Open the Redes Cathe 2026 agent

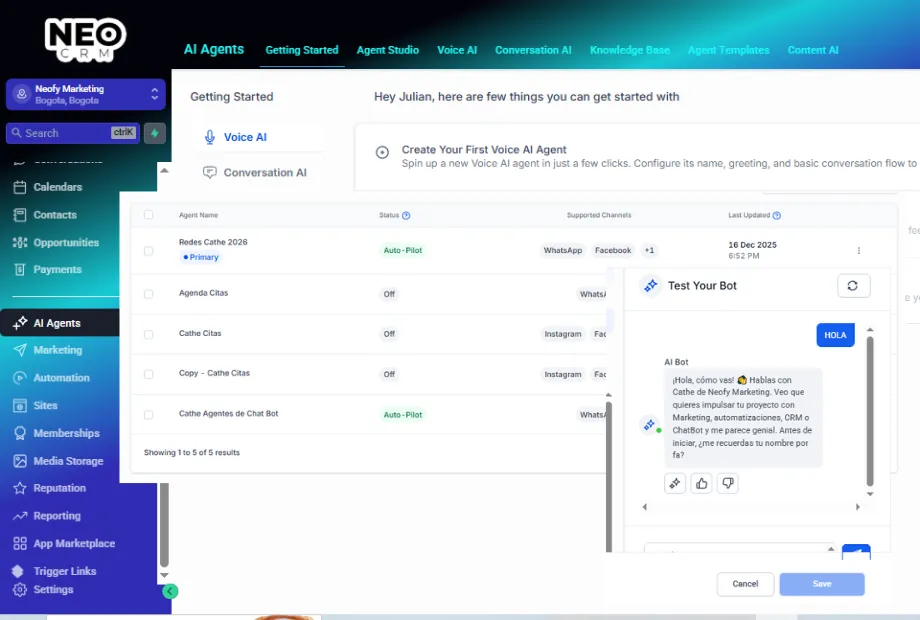click(213, 242)
